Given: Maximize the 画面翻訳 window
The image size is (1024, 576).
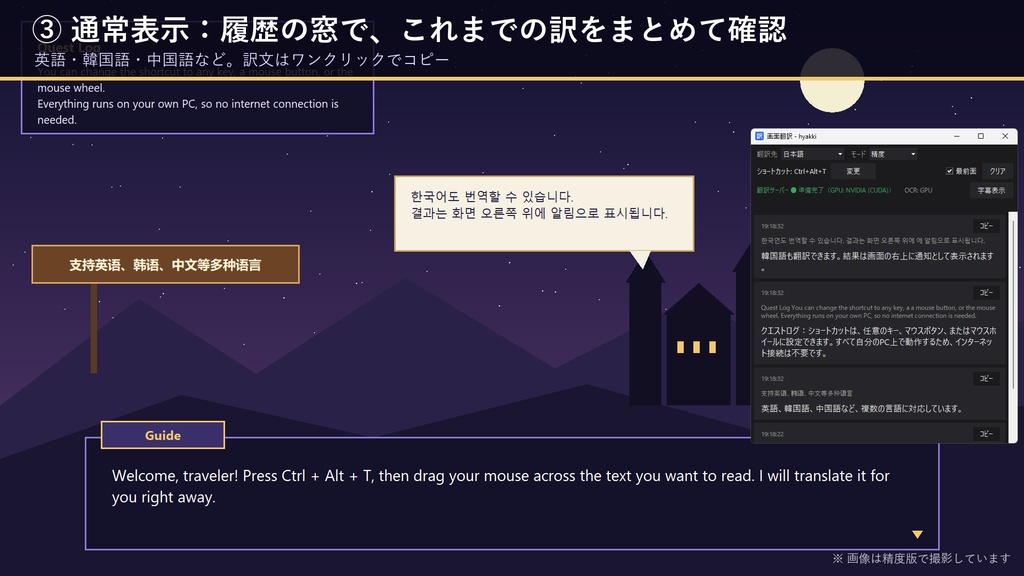Looking at the screenshot, I should (x=980, y=136).
